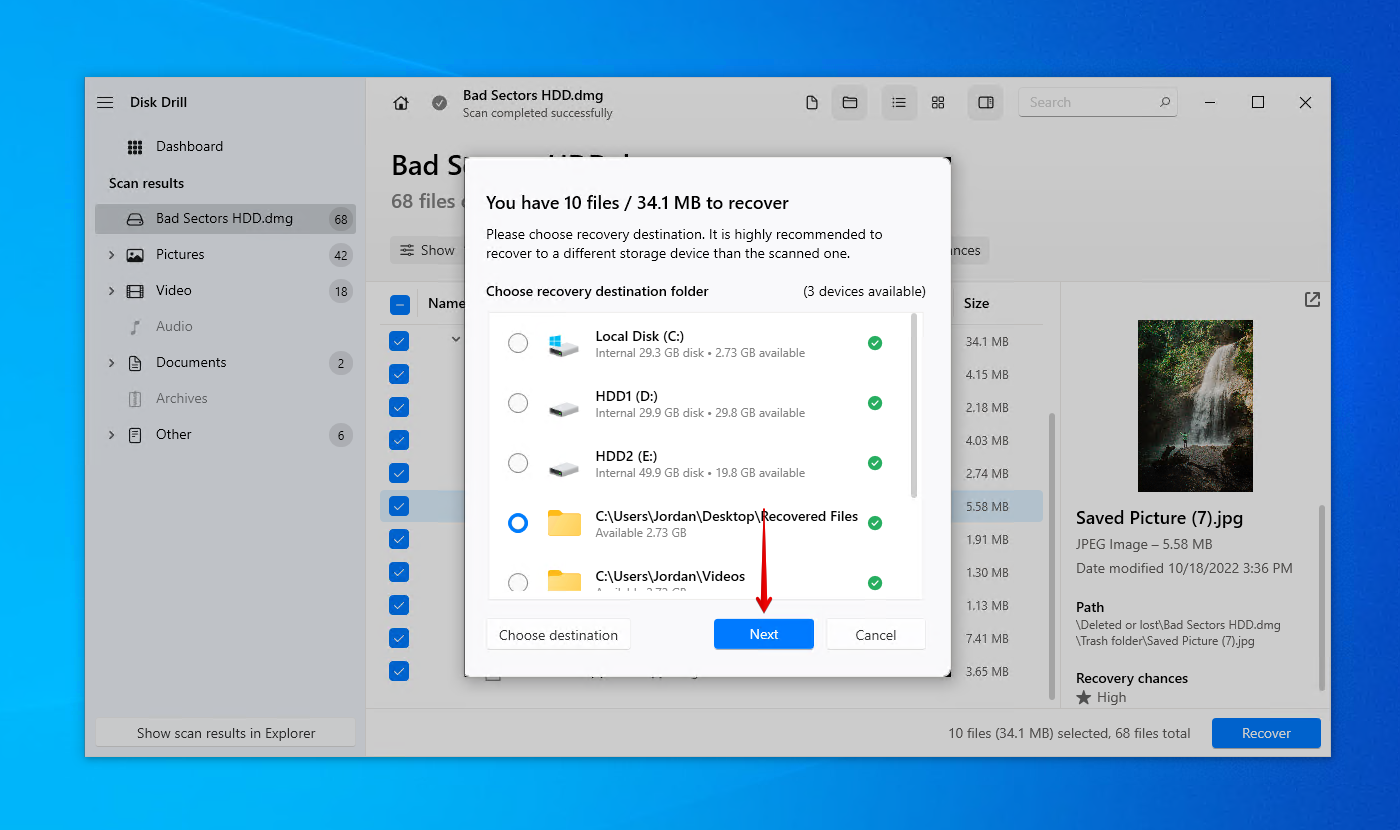The height and width of the screenshot is (830, 1400).
Task: Click the HDD1 (D:) drive icon
Action: (564, 408)
